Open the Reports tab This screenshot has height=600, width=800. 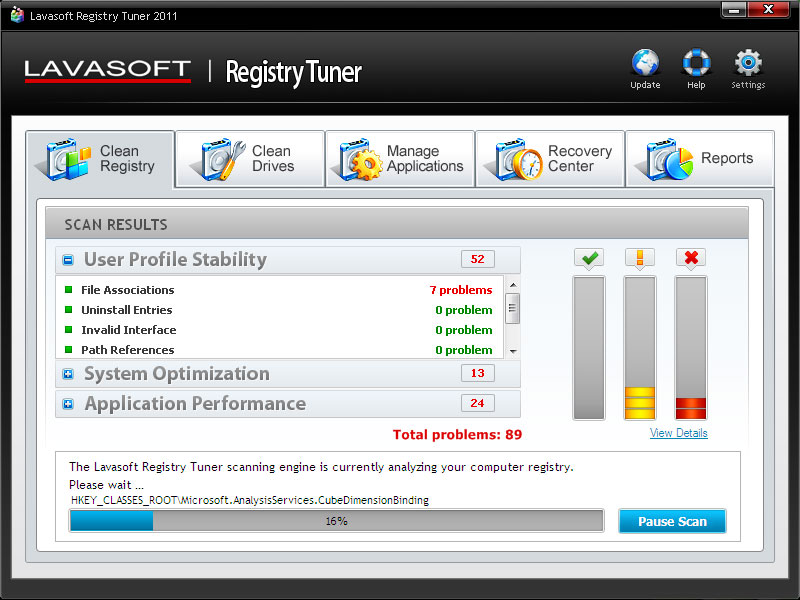pos(700,159)
